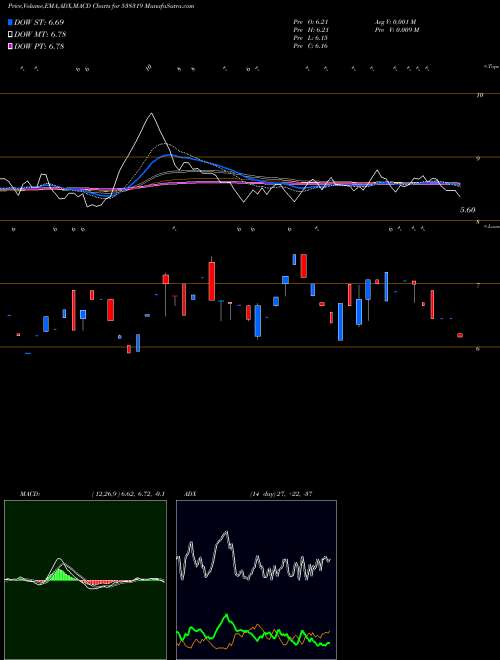Click the 5.60 price label on EMA chart
This screenshot has width=500, height=660.
468,210
